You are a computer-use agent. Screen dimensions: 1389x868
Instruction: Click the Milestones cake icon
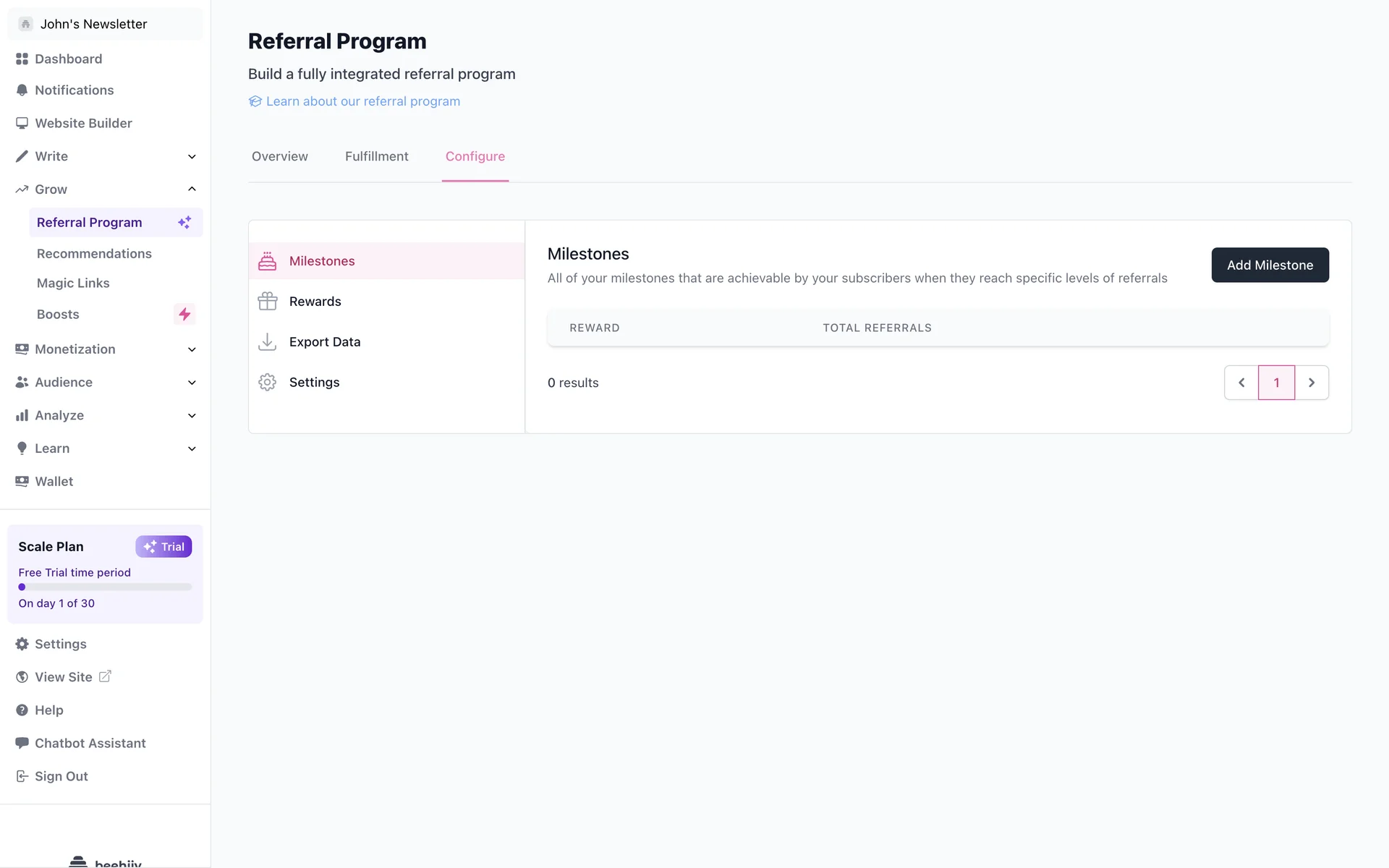267,261
